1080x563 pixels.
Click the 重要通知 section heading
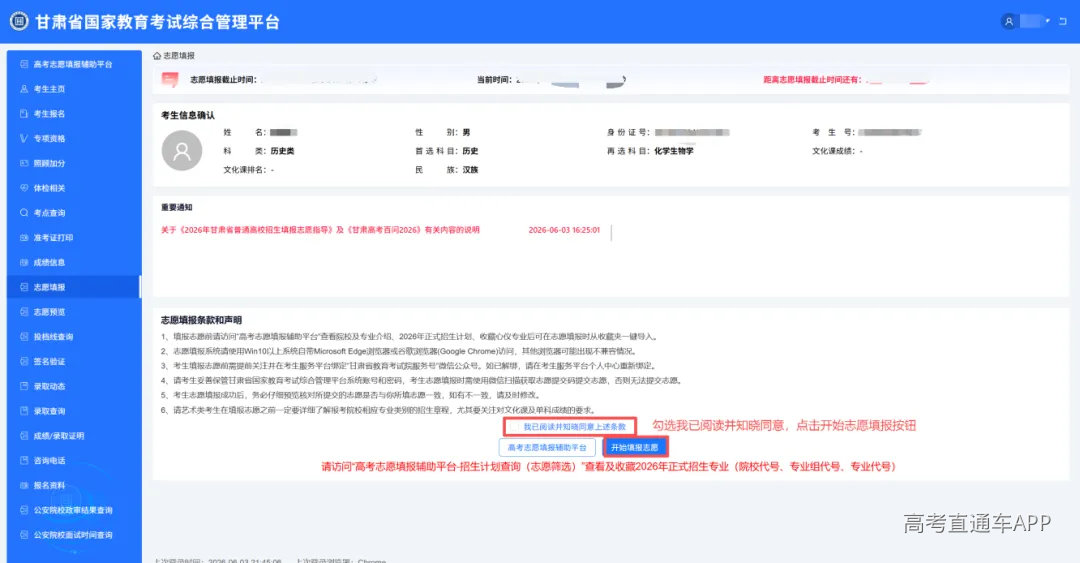click(177, 207)
